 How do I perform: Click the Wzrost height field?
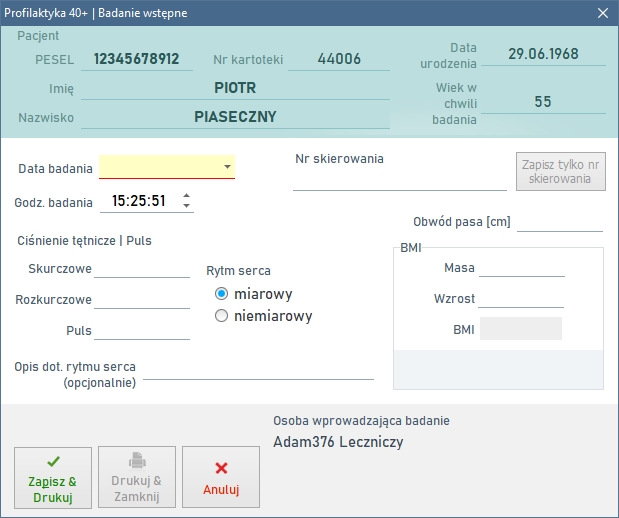pos(521,298)
